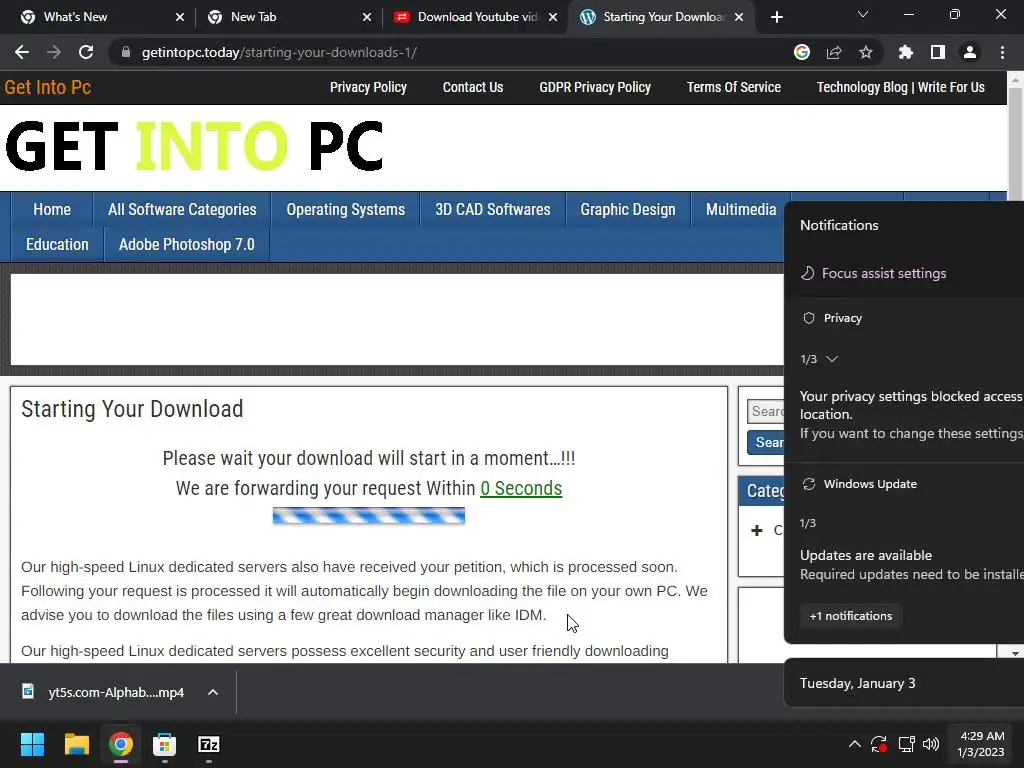Image resolution: width=1024 pixels, height=768 pixels.
Task: Open the tab search chevron
Action: coord(863,14)
